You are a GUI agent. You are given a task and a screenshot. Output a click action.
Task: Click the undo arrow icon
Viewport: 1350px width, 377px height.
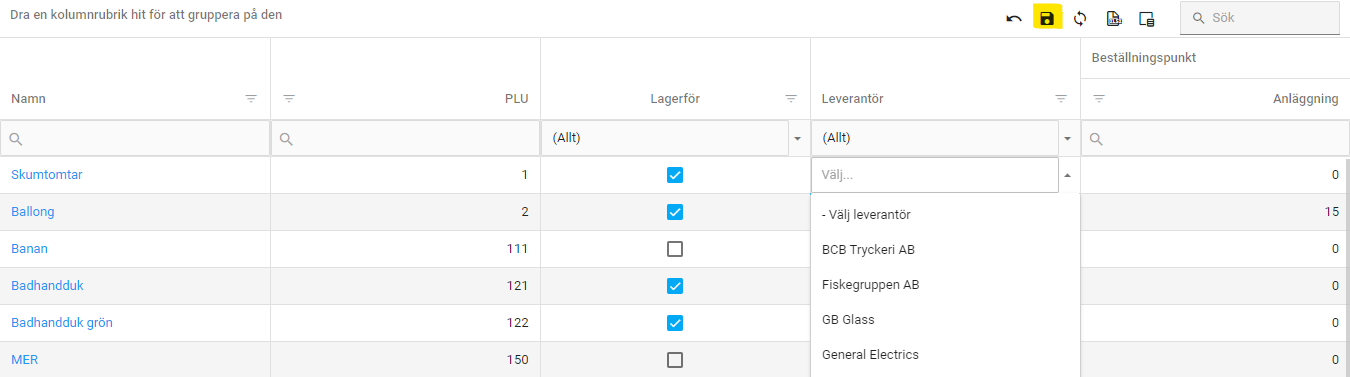tap(1014, 19)
